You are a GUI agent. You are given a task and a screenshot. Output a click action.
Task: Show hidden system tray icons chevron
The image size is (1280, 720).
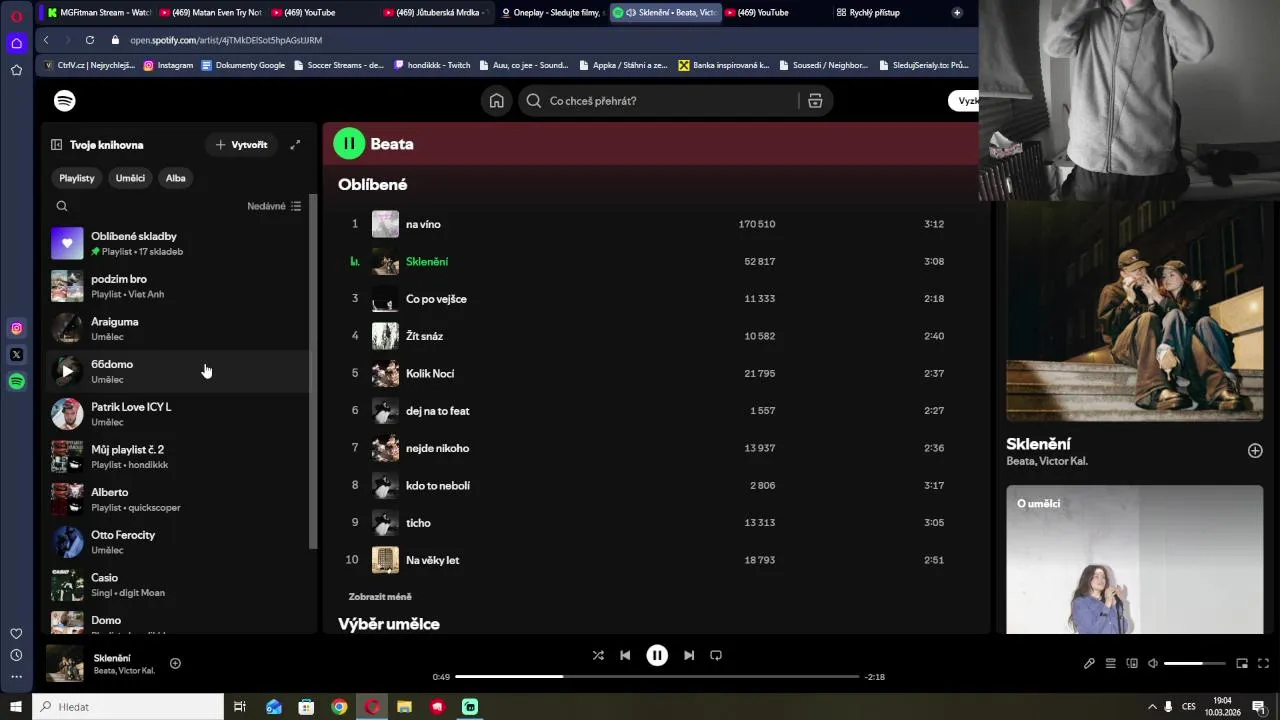click(1152, 707)
